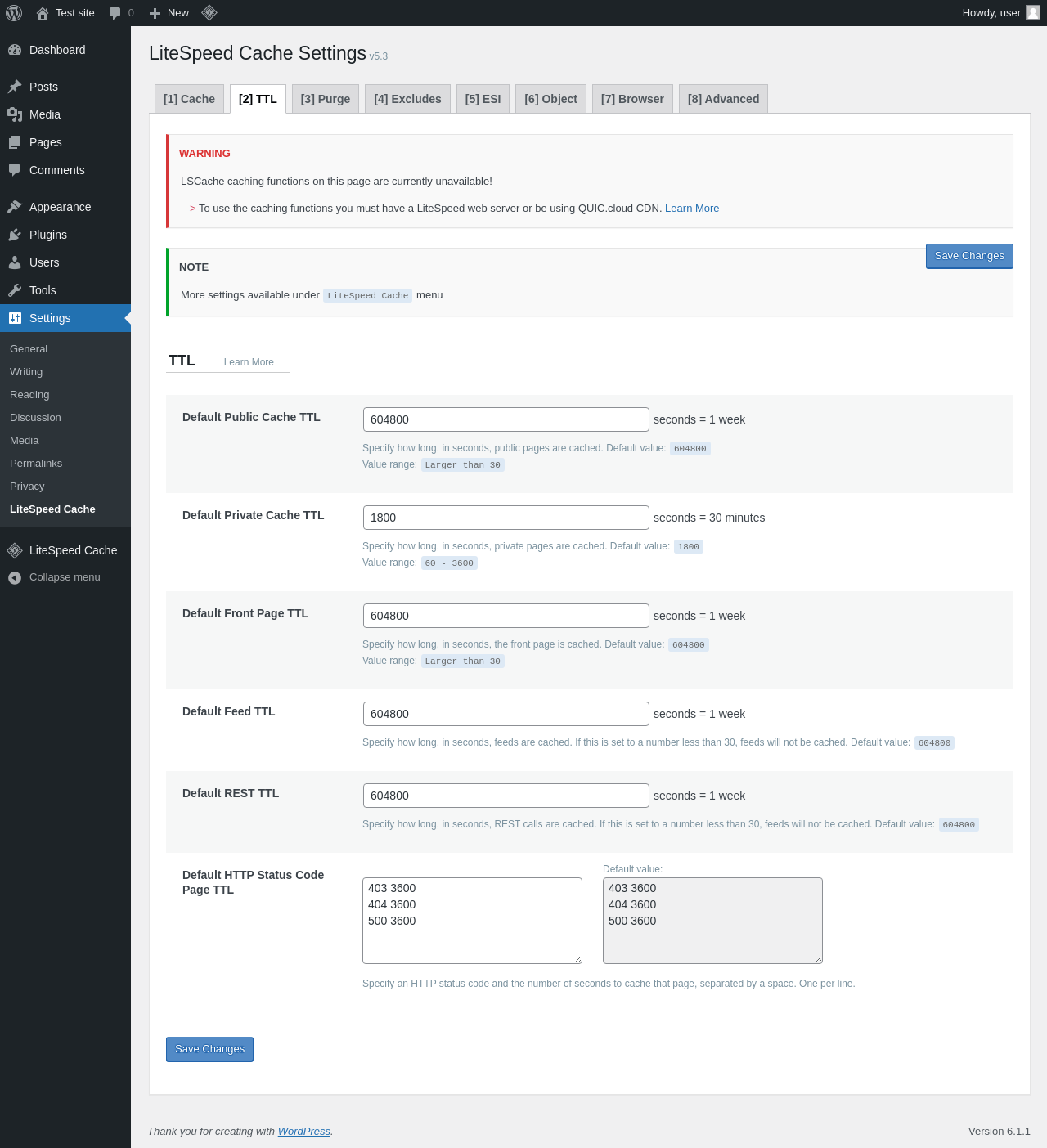This screenshot has height=1148, width=1047.
Task: Open the comments bubble icon in admin bar
Action: pos(115,13)
